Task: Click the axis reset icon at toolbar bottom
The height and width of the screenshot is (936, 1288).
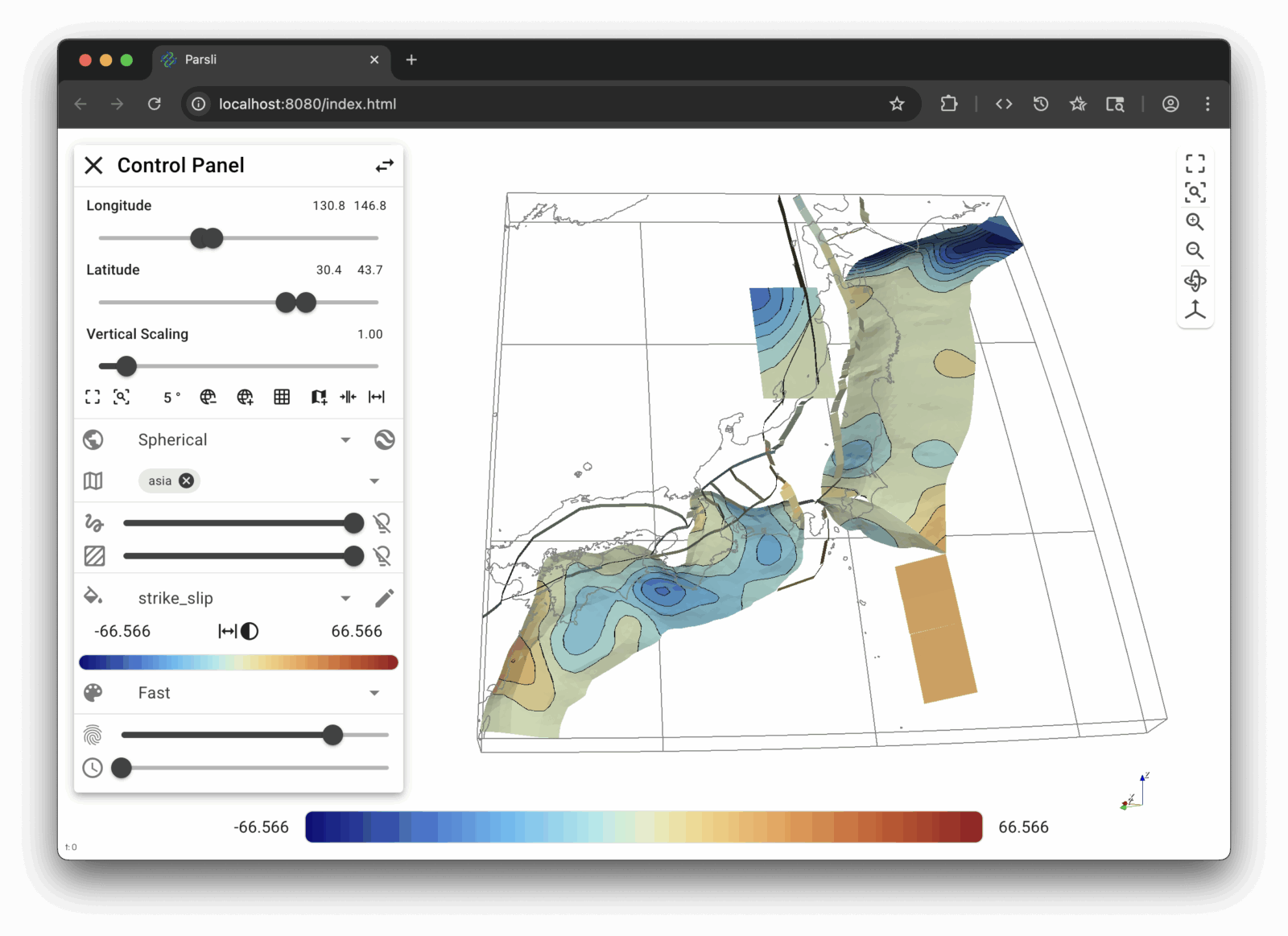Action: click(1195, 309)
